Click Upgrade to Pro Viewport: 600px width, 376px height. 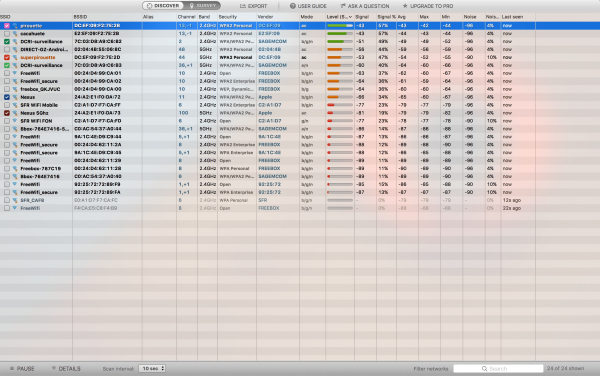point(427,6)
